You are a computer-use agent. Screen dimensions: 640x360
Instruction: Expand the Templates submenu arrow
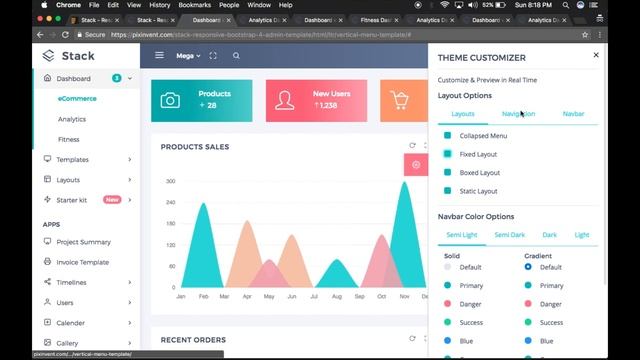130,160
